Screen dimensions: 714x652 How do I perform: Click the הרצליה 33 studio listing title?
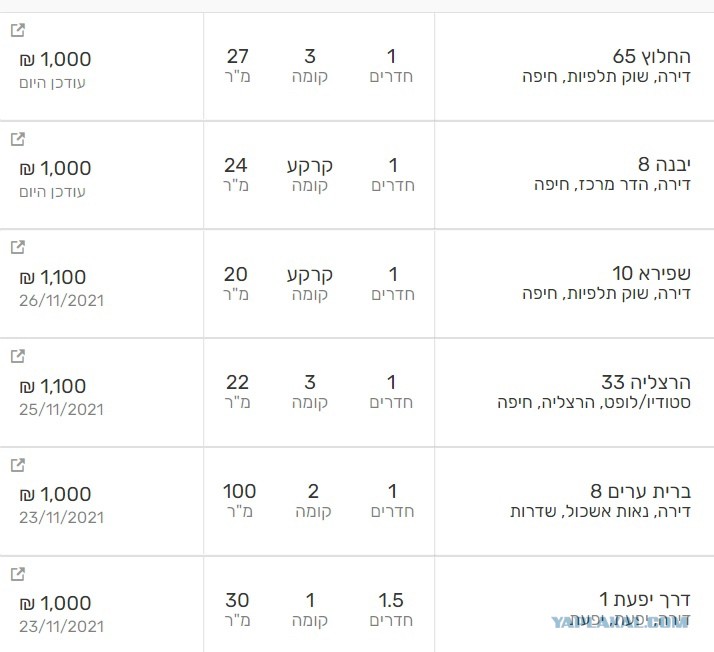(x=646, y=382)
